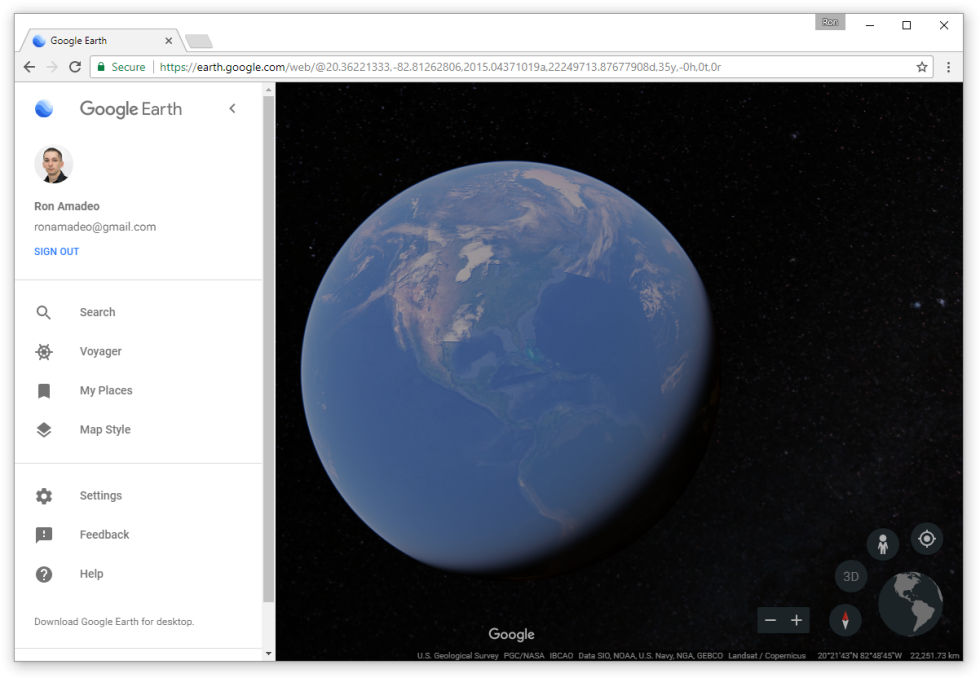The width and height of the screenshot is (980, 678).
Task: Open Map Style layers icon
Action: tap(44, 429)
